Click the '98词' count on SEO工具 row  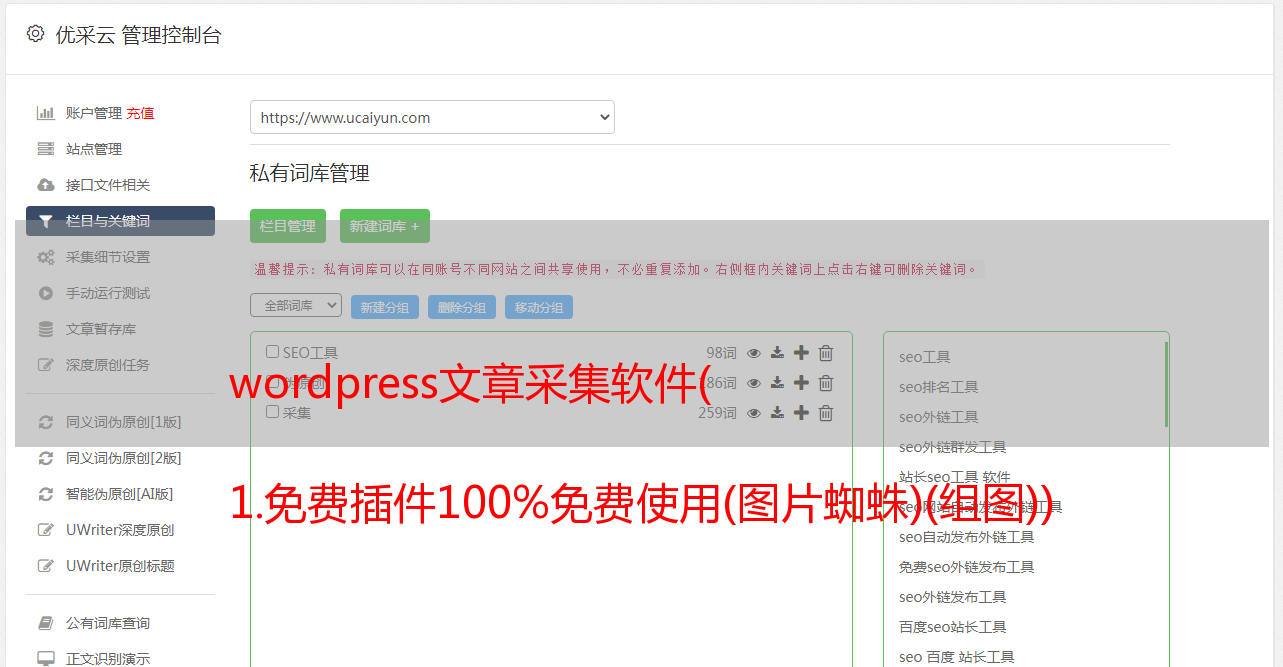[x=721, y=353]
